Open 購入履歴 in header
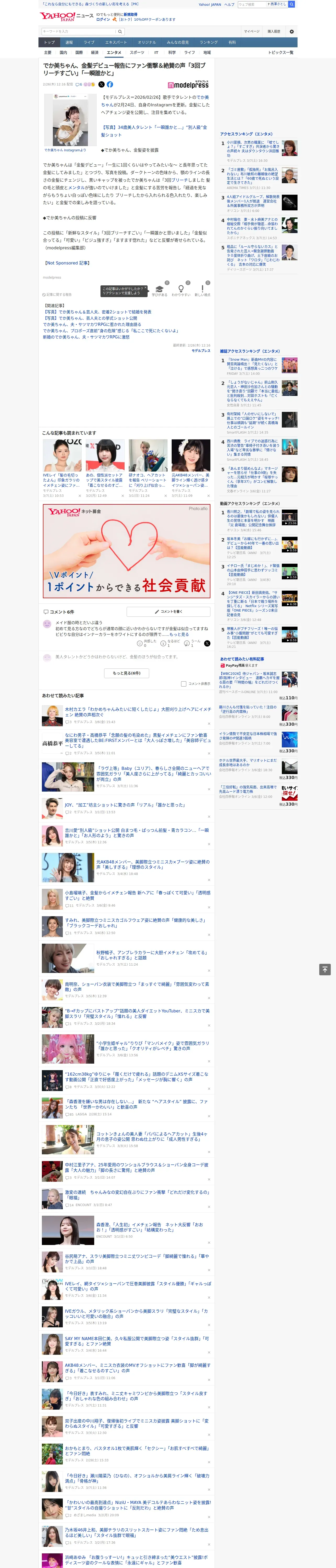The image size is (336, 1568). tap(274, 31)
